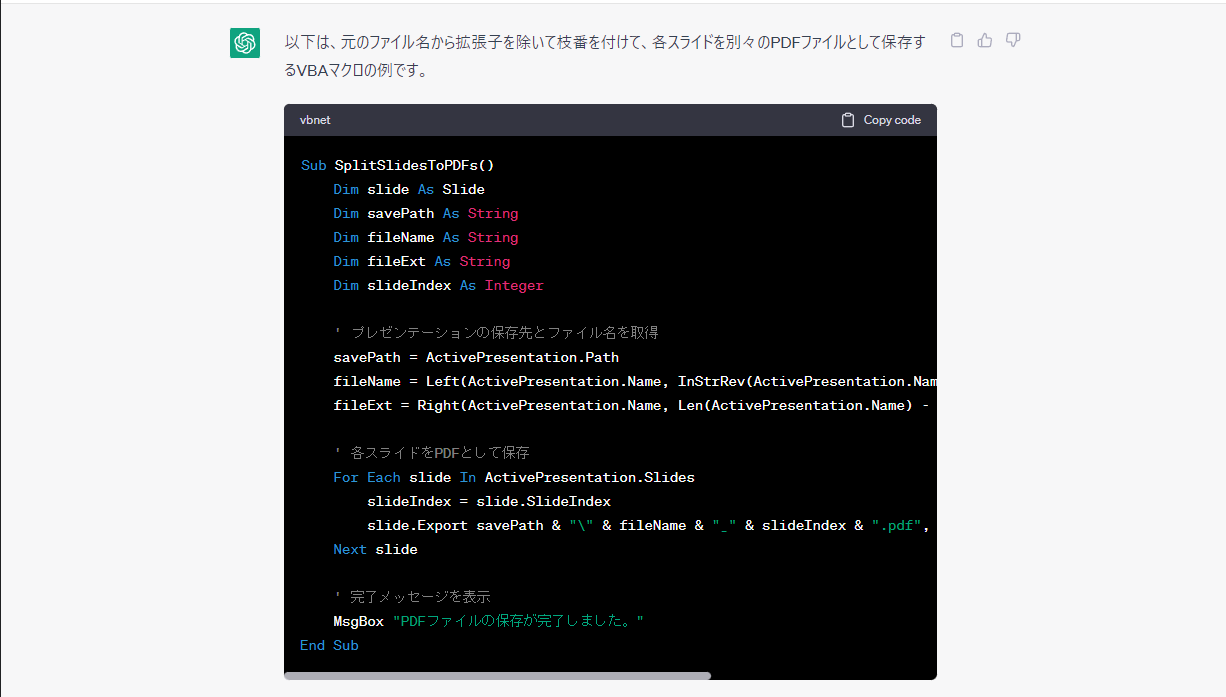
Task: Give negative feedback with thumbs down
Action: pyautogui.click(x=1012, y=39)
